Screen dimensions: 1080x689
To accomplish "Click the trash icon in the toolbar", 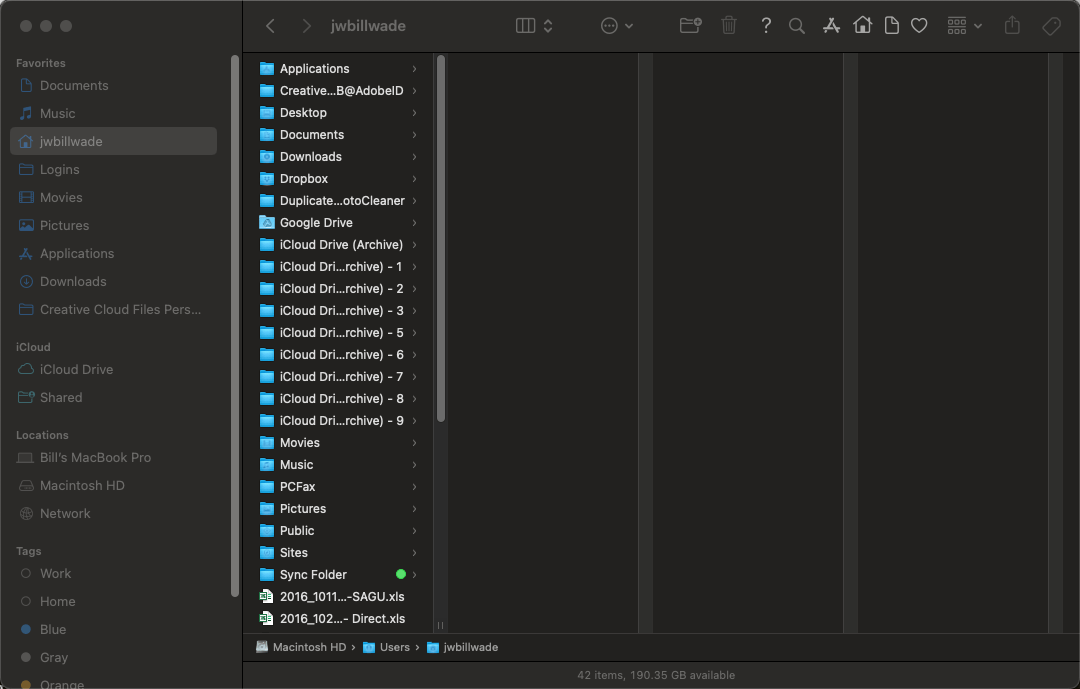I will (729, 25).
